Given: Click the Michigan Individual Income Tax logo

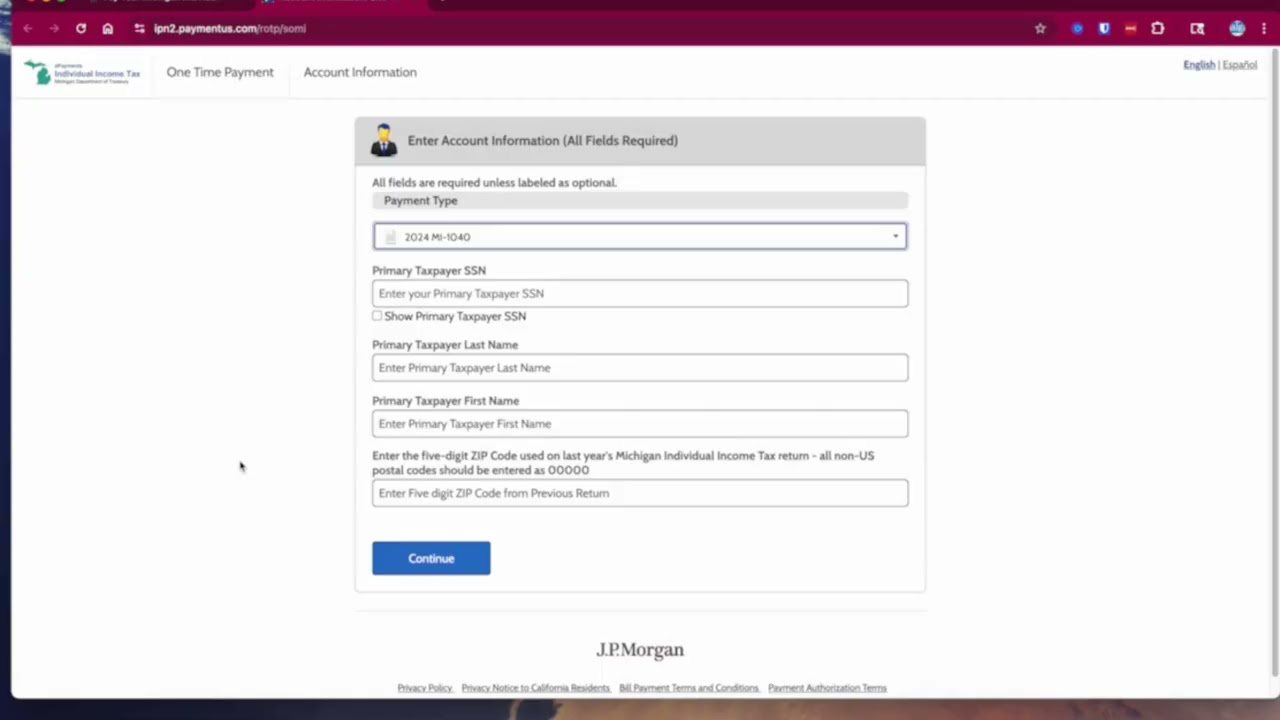Looking at the screenshot, I should pyautogui.click(x=83, y=72).
